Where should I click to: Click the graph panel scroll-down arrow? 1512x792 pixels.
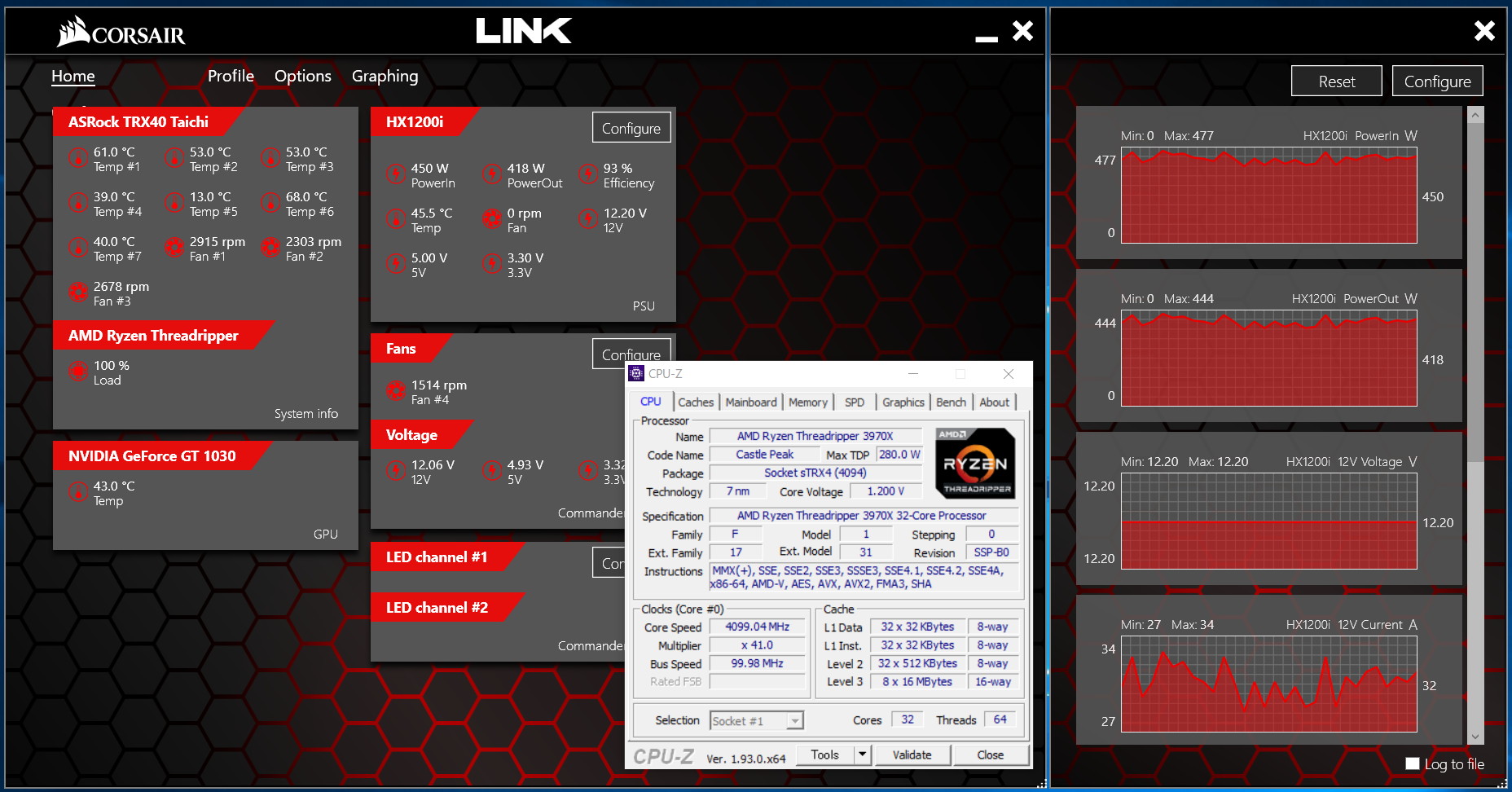coord(1475,737)
